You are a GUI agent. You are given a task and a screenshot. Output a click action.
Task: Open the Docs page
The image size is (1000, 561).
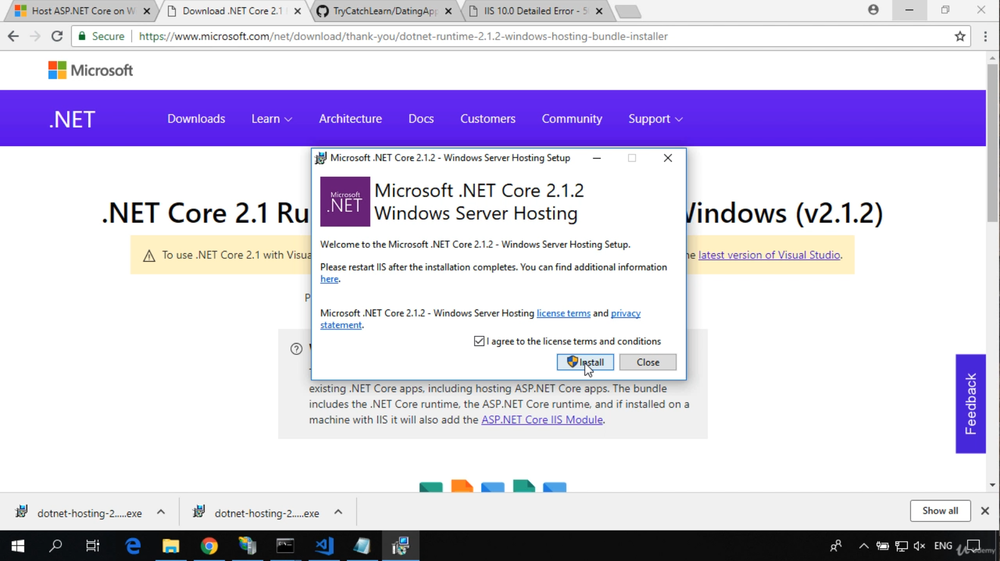tap(421, 119)
